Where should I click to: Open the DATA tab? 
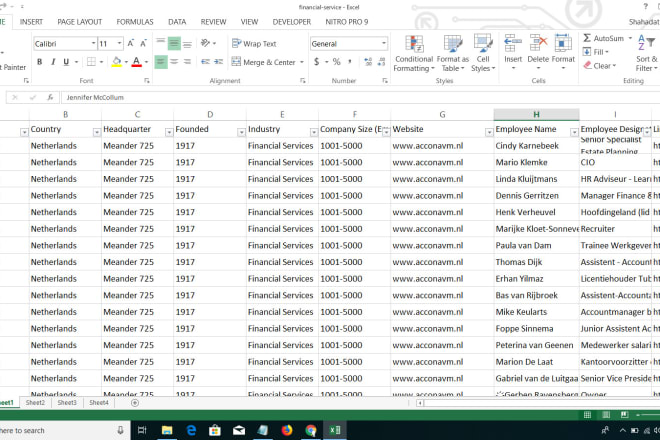(x=177, y=22)
